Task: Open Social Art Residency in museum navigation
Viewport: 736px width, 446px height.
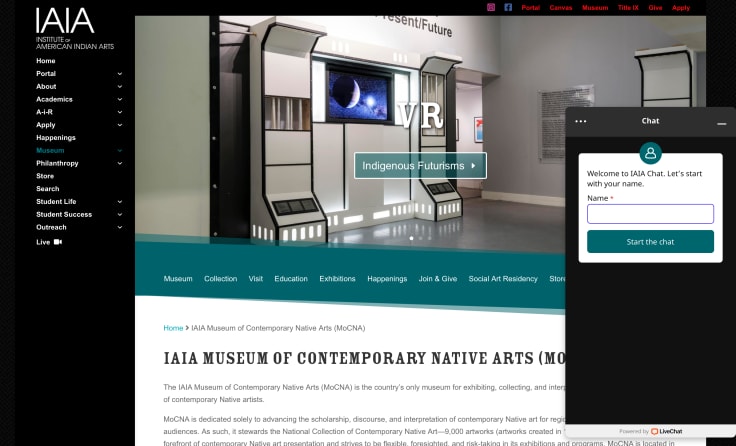Action: (x=503, y=278)
